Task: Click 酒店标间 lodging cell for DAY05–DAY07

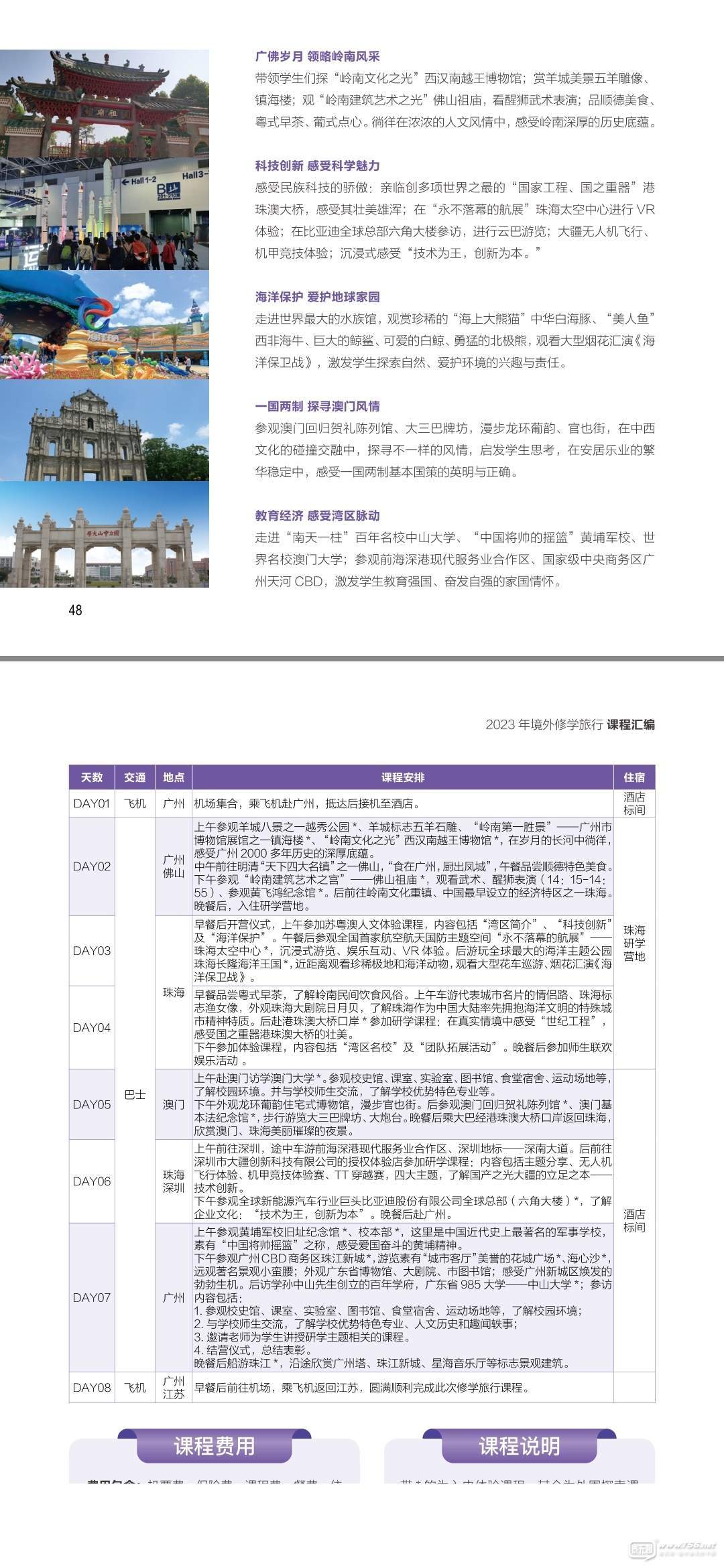Action: tap(634, 1220)
